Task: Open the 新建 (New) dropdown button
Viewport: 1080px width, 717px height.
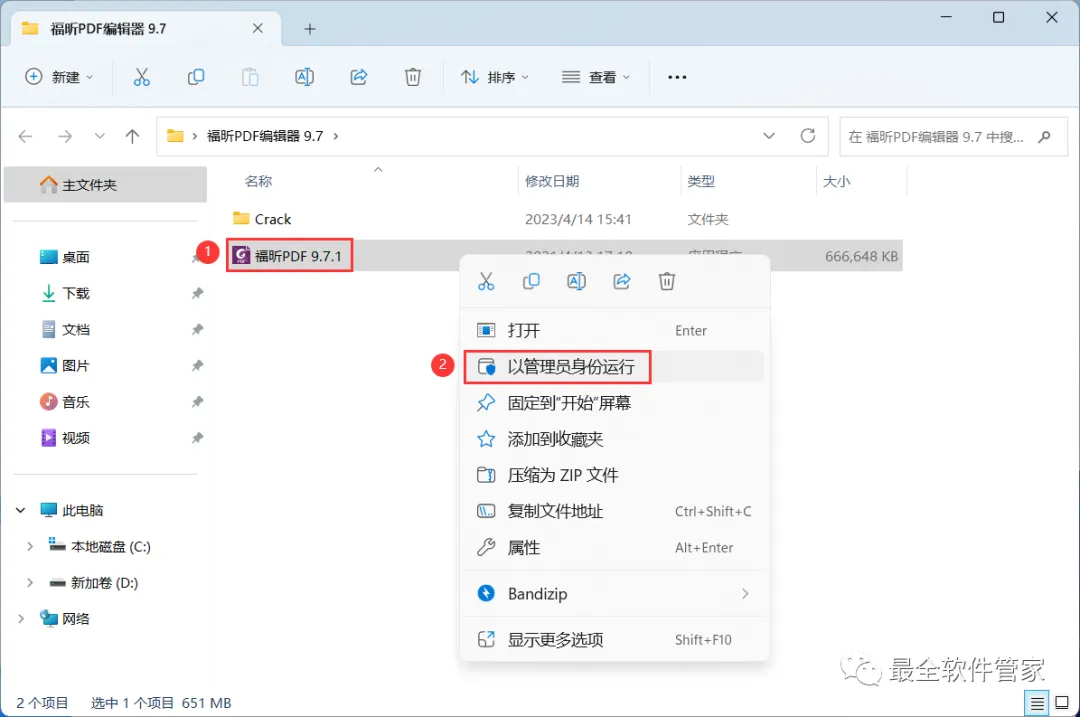Action: [59, 77]
